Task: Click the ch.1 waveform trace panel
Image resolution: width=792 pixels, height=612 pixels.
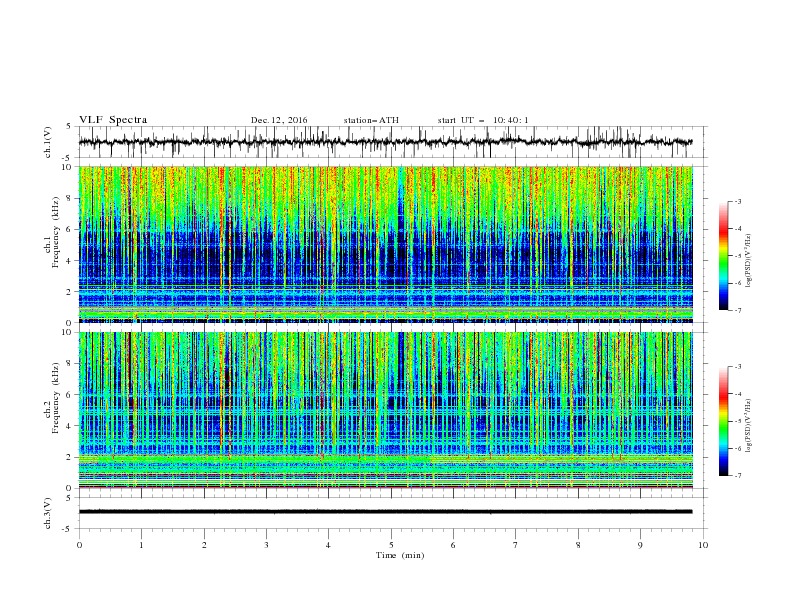Action: [393, 142]
